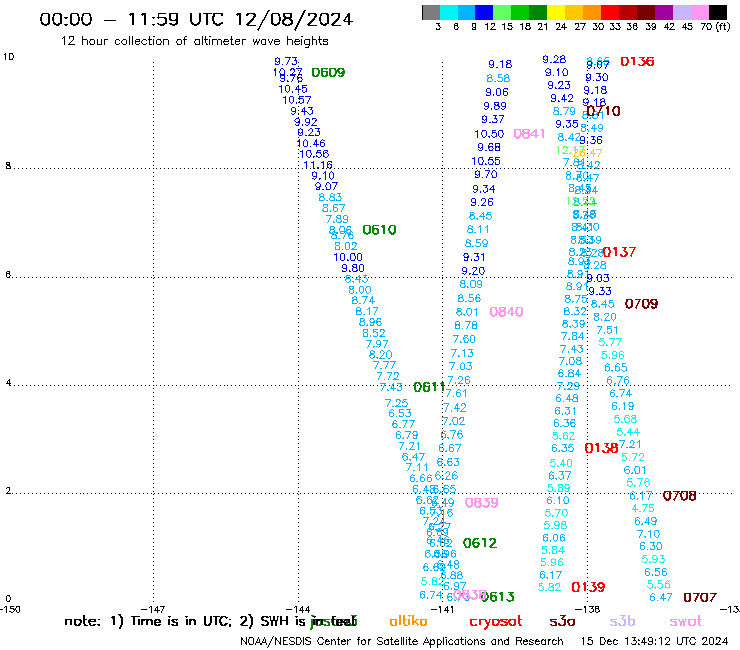The image size is (740, 650).
Task: Click the lavender s3b legend label
Action: 622,621
